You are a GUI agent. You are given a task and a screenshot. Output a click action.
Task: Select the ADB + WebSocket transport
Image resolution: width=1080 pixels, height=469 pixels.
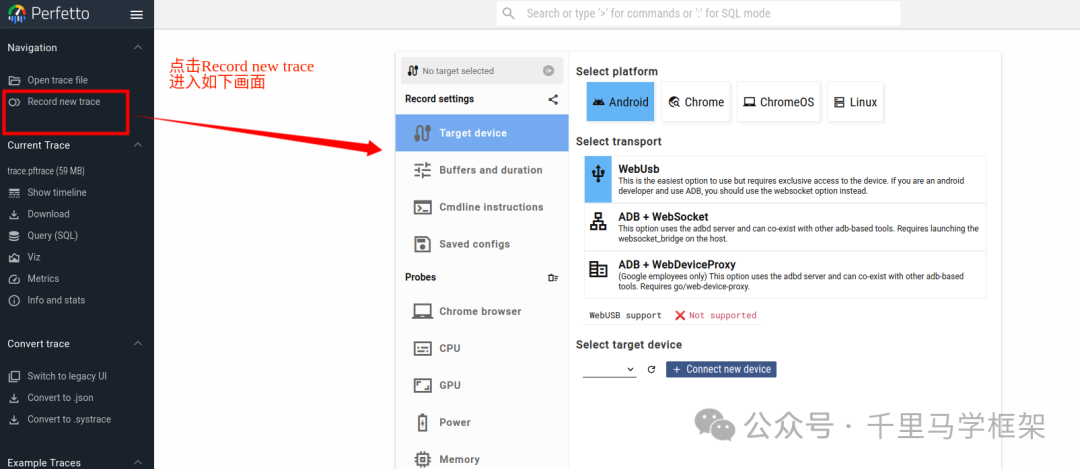(785, 227)
